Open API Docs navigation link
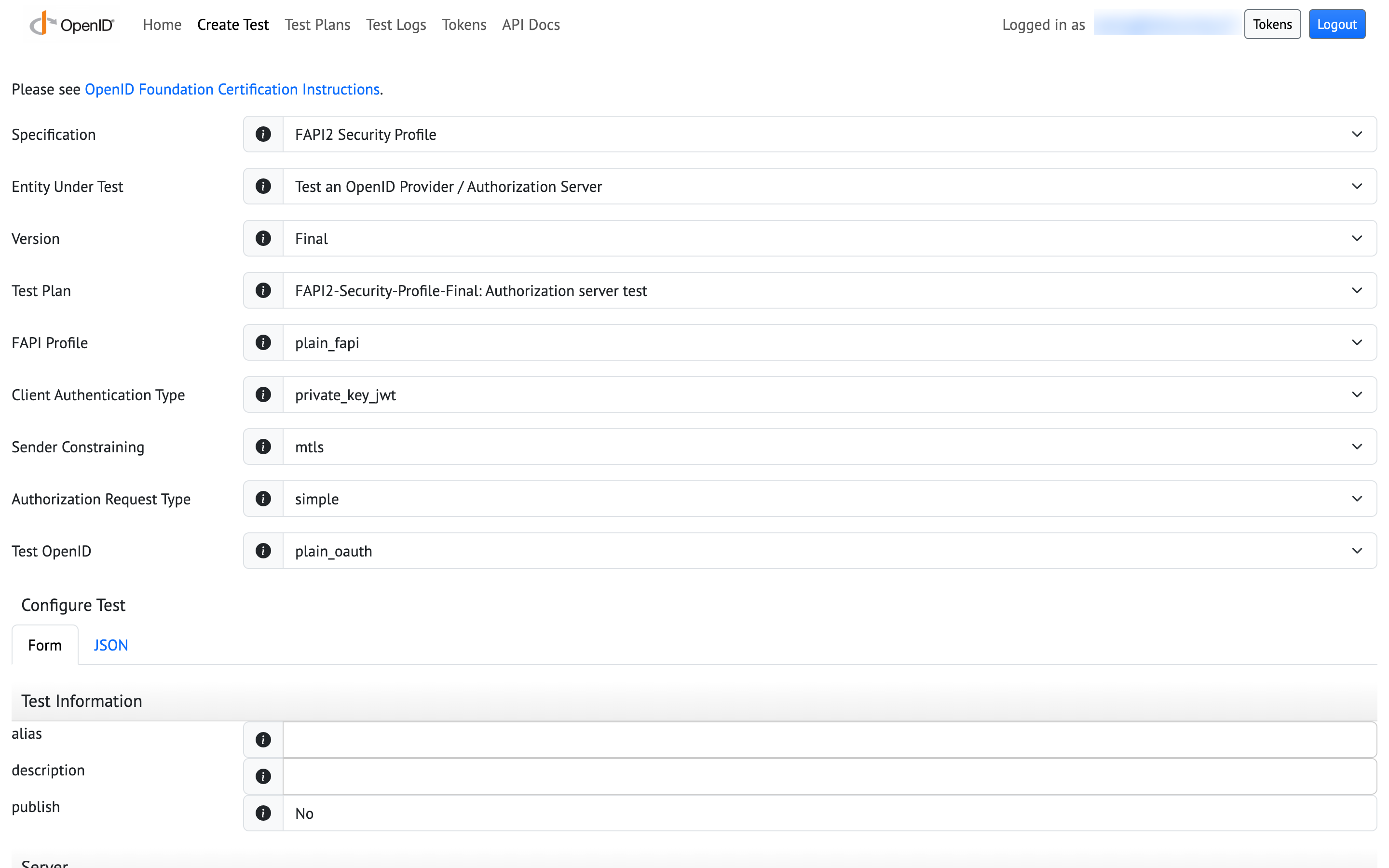Screen dimensions: 1389x868 point(531,25)
